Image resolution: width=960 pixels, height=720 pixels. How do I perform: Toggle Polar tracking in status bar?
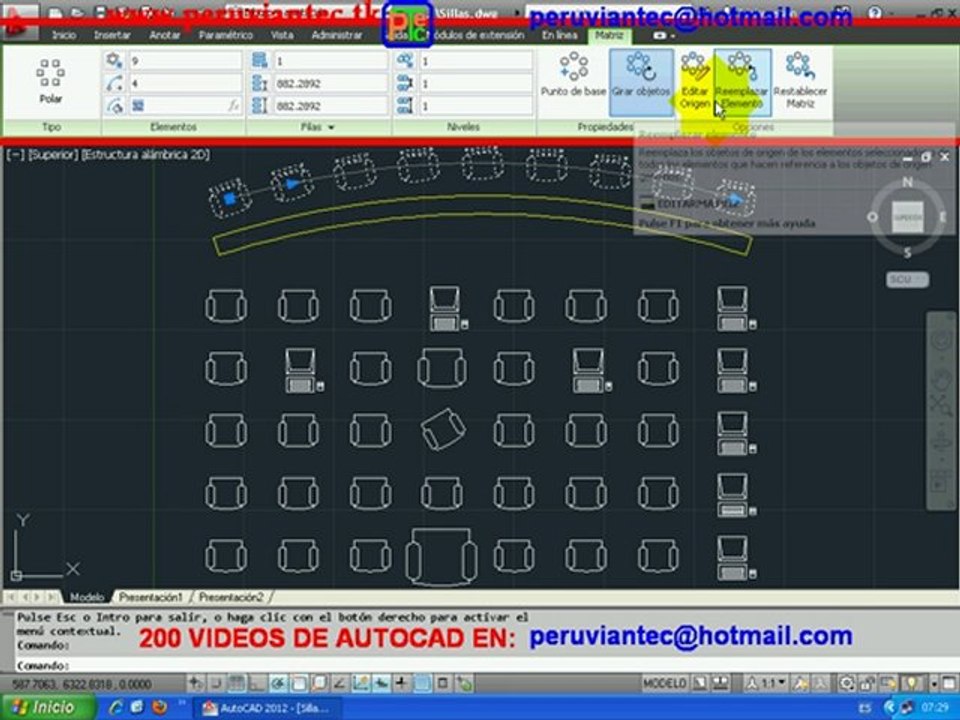(x=279, y=683)
